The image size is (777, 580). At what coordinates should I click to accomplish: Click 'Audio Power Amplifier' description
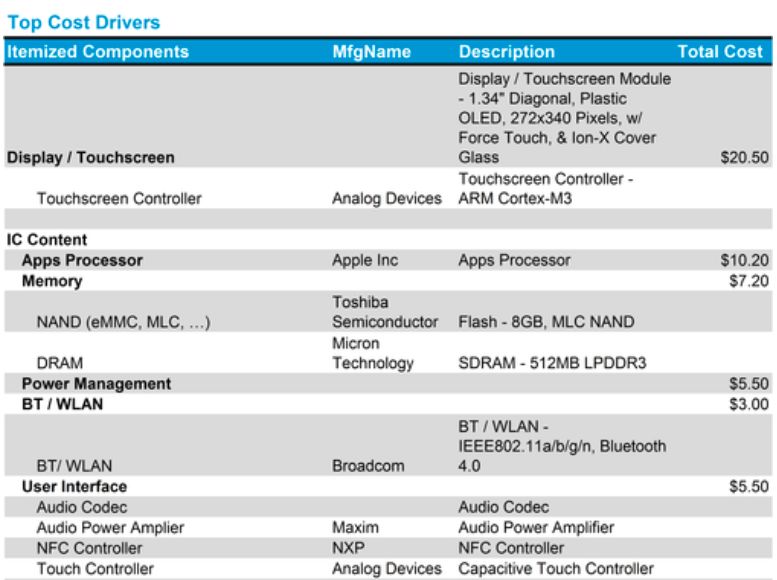click(x=536, y=527)
